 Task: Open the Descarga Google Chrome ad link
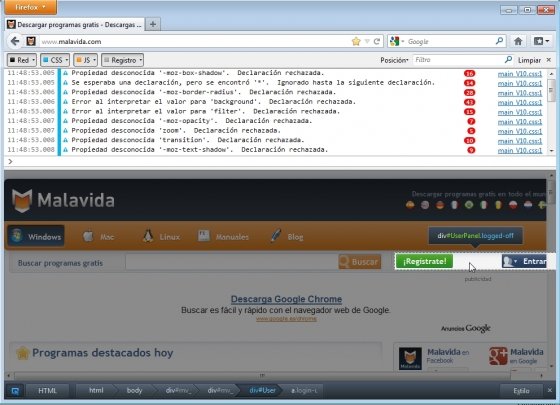pos(286,299)
